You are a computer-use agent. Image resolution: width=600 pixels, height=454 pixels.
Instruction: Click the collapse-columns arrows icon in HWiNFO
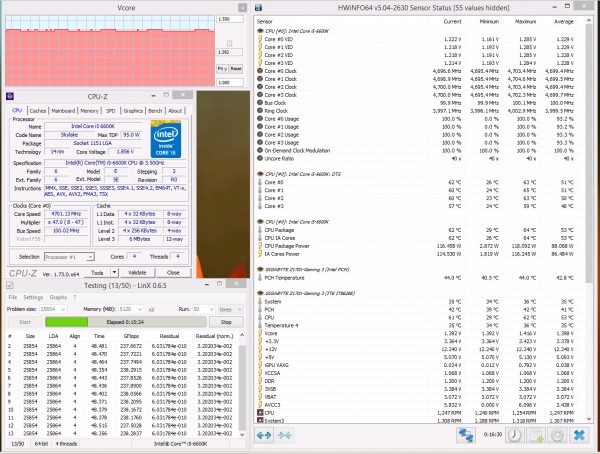pyautogui.click(x=285, y=435)
